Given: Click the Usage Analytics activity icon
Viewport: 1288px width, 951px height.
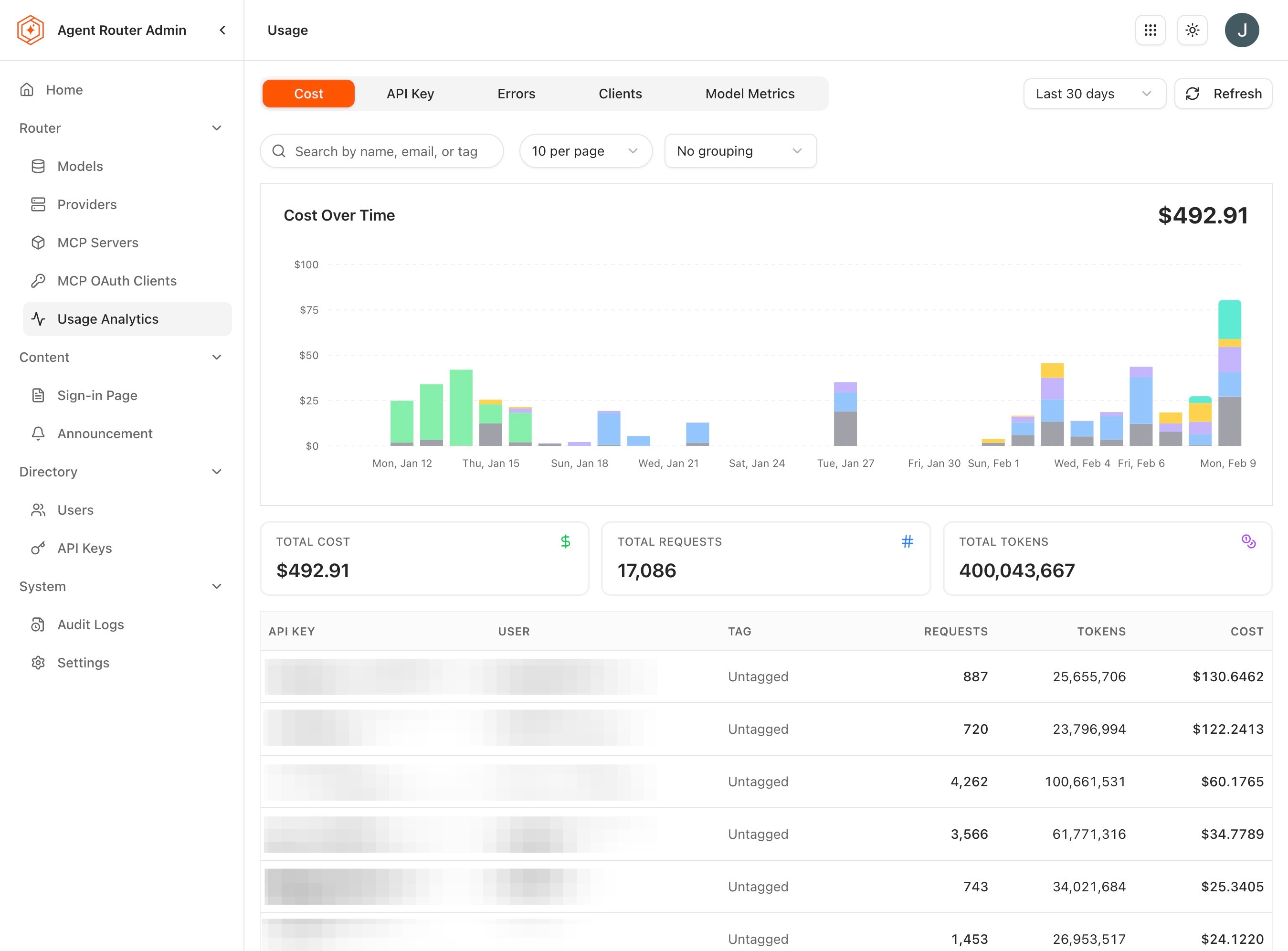Looking at the screenshot, I should click(38, 319).
